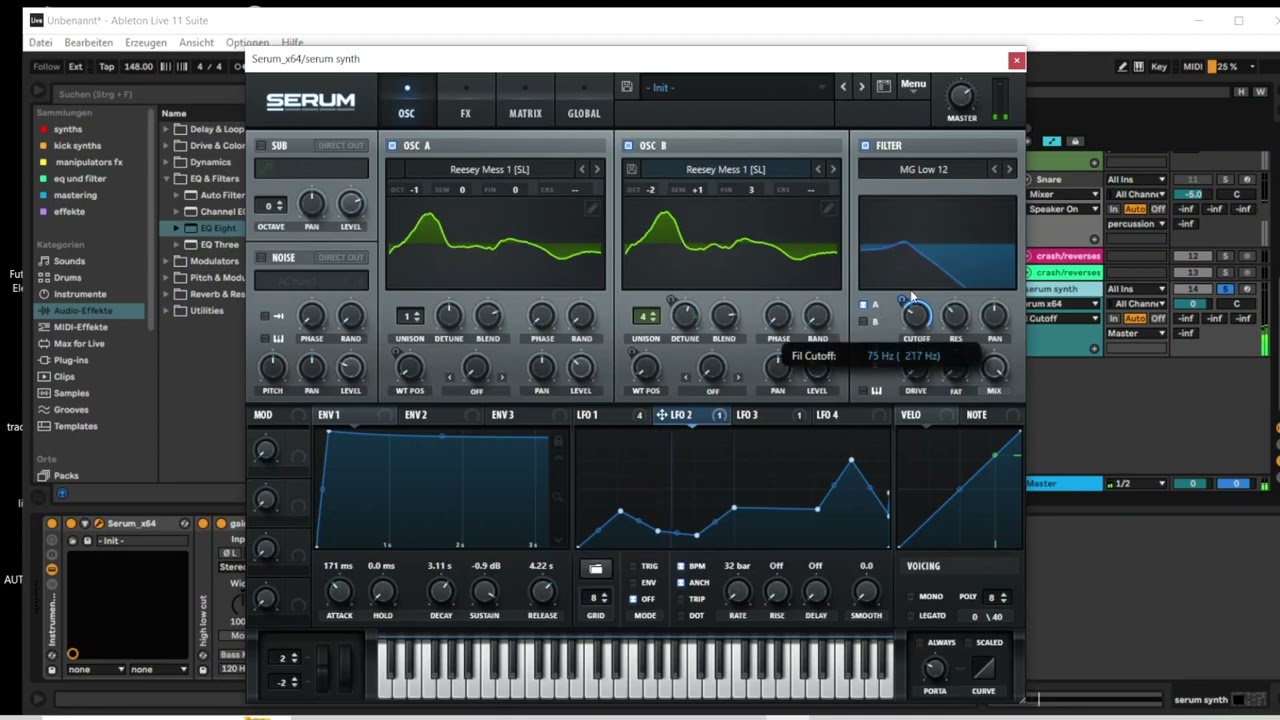
Task: Open Packs in Orte section
Action: coord(66,476)
